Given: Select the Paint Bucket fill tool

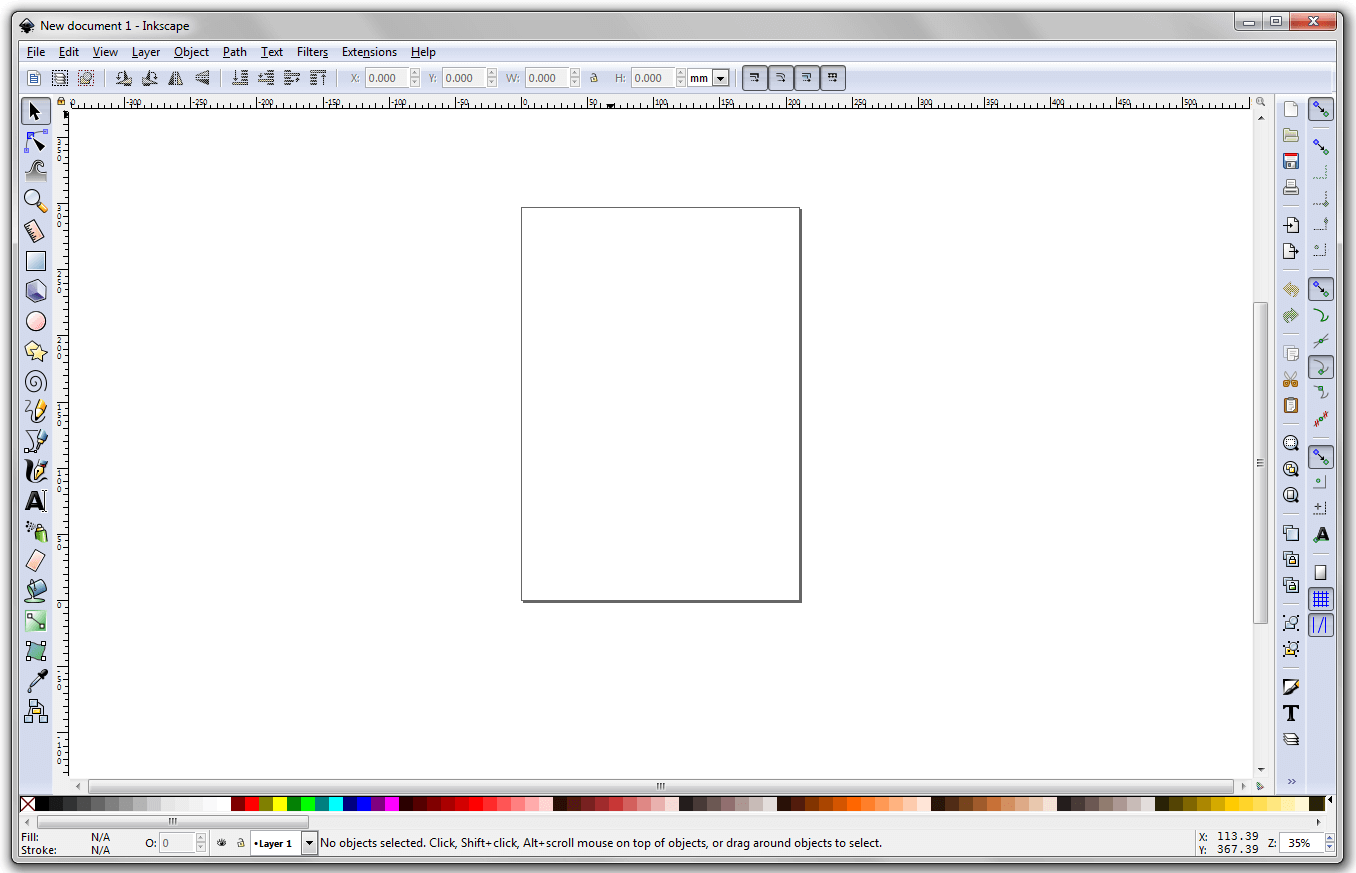Looking at the screenshot, I should (36, 591).
